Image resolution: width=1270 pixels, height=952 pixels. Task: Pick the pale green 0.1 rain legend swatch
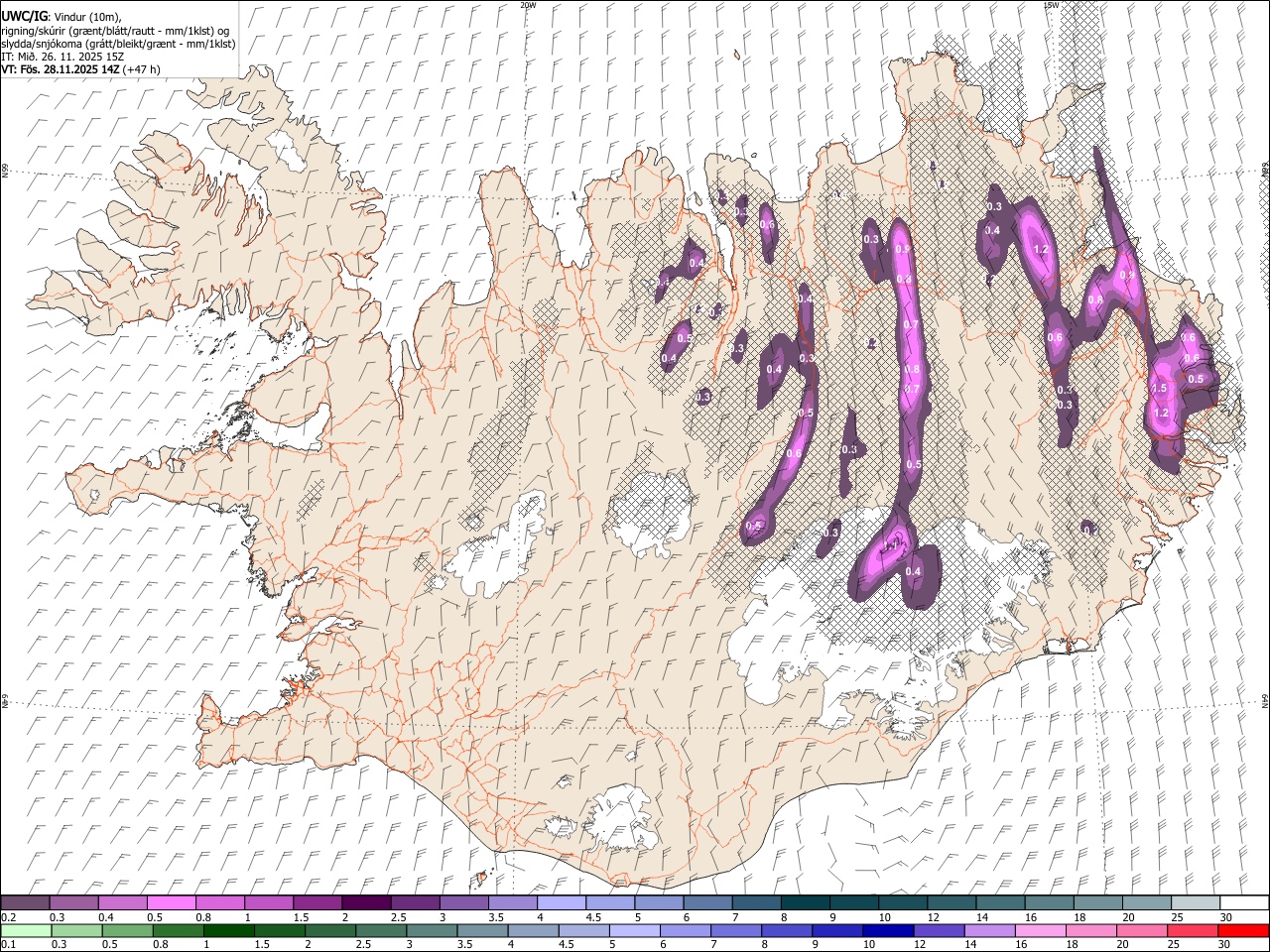click(x=26, y=930)
